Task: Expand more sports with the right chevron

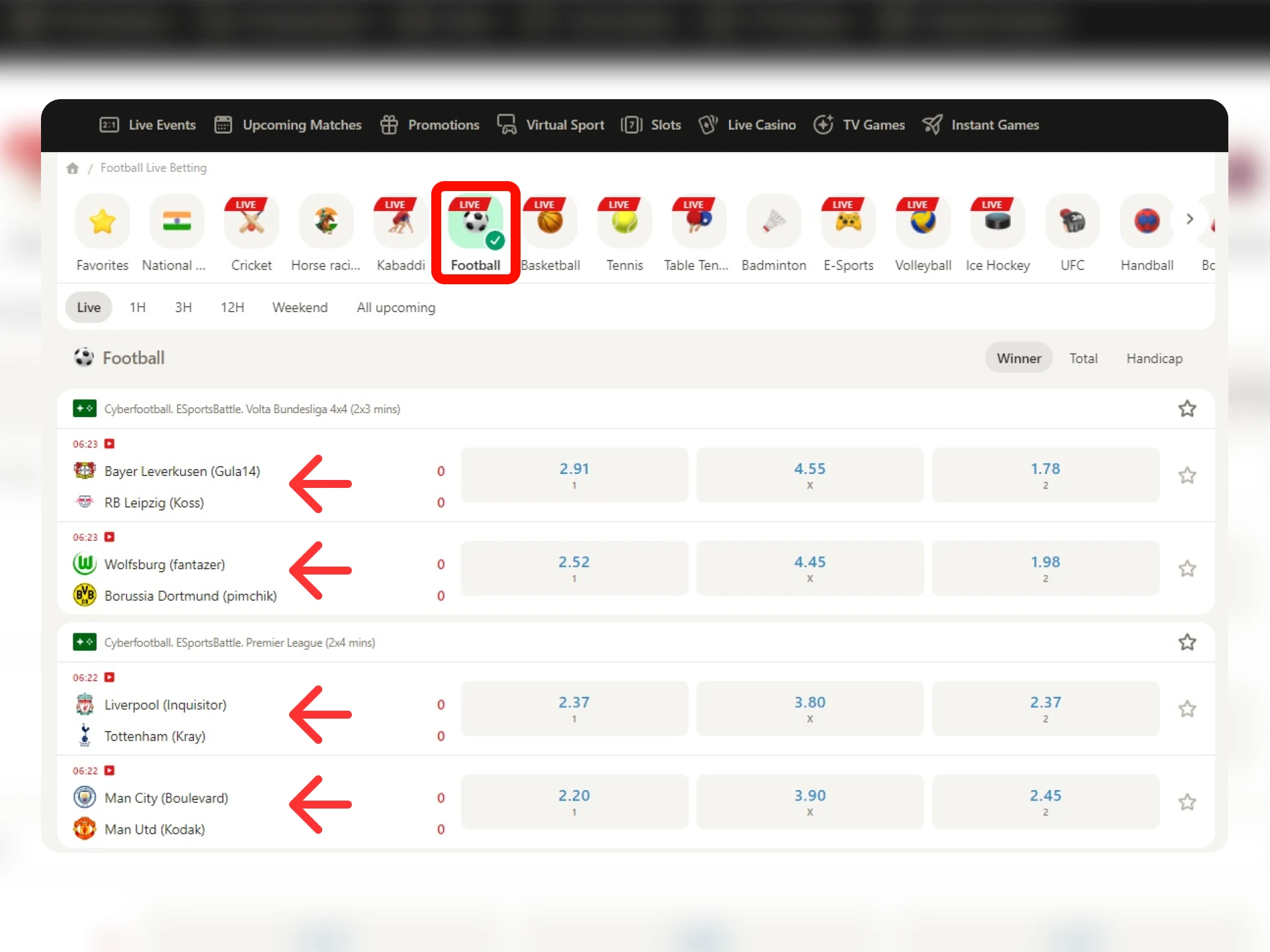Action: tap(1189, 219)
